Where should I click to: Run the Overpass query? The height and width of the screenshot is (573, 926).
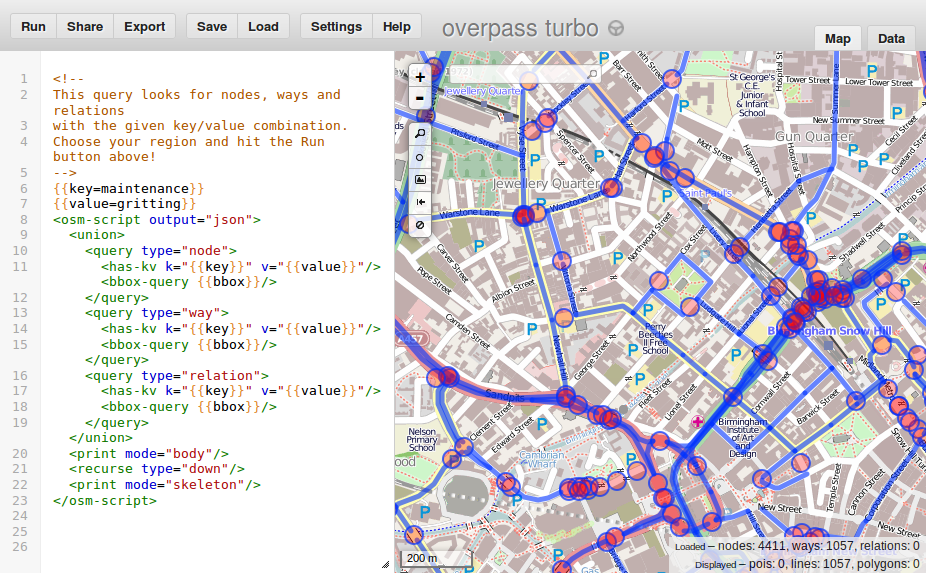point(33,27)
